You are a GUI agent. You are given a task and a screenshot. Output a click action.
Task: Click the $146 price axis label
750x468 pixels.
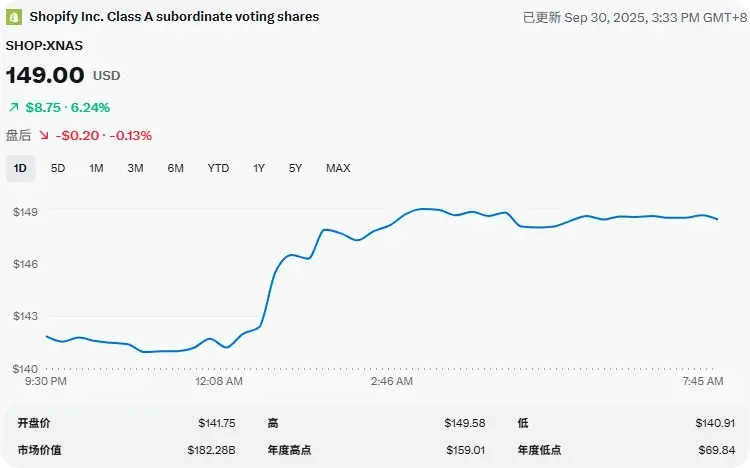pos(25,264)
